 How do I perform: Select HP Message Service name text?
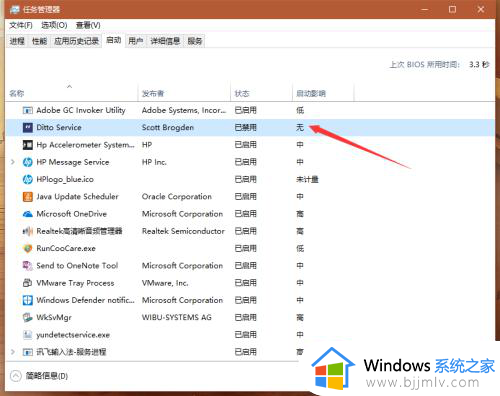(73, 162)
